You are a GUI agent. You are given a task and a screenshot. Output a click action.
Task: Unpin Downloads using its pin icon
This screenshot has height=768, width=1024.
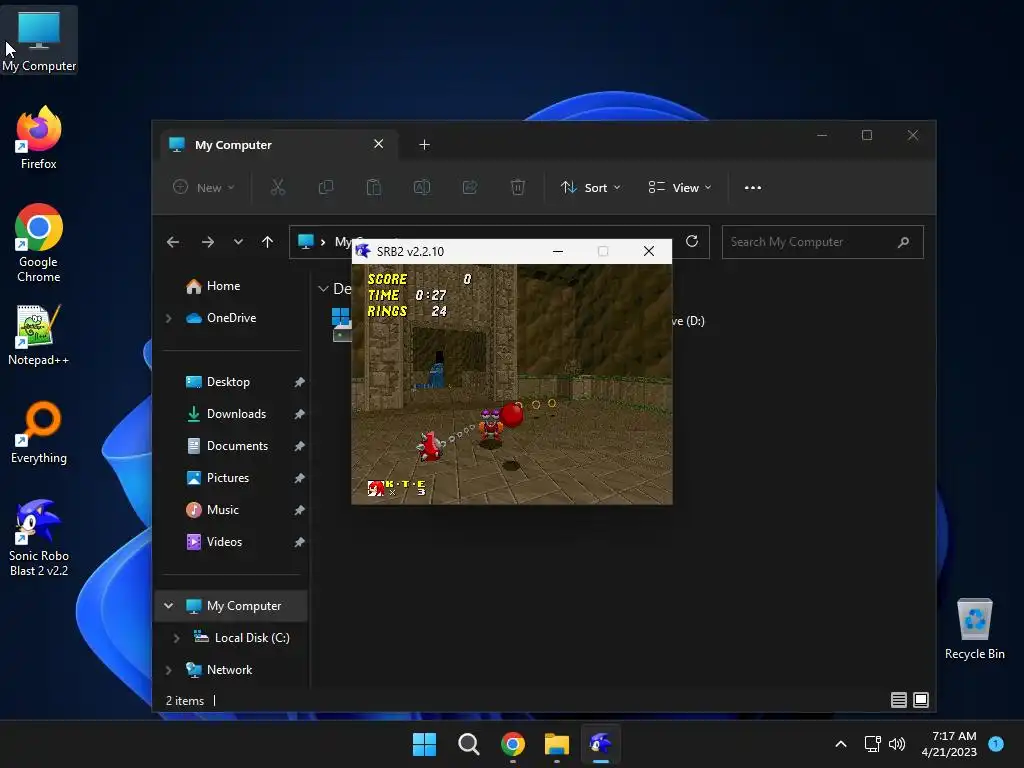coord(299,414)
